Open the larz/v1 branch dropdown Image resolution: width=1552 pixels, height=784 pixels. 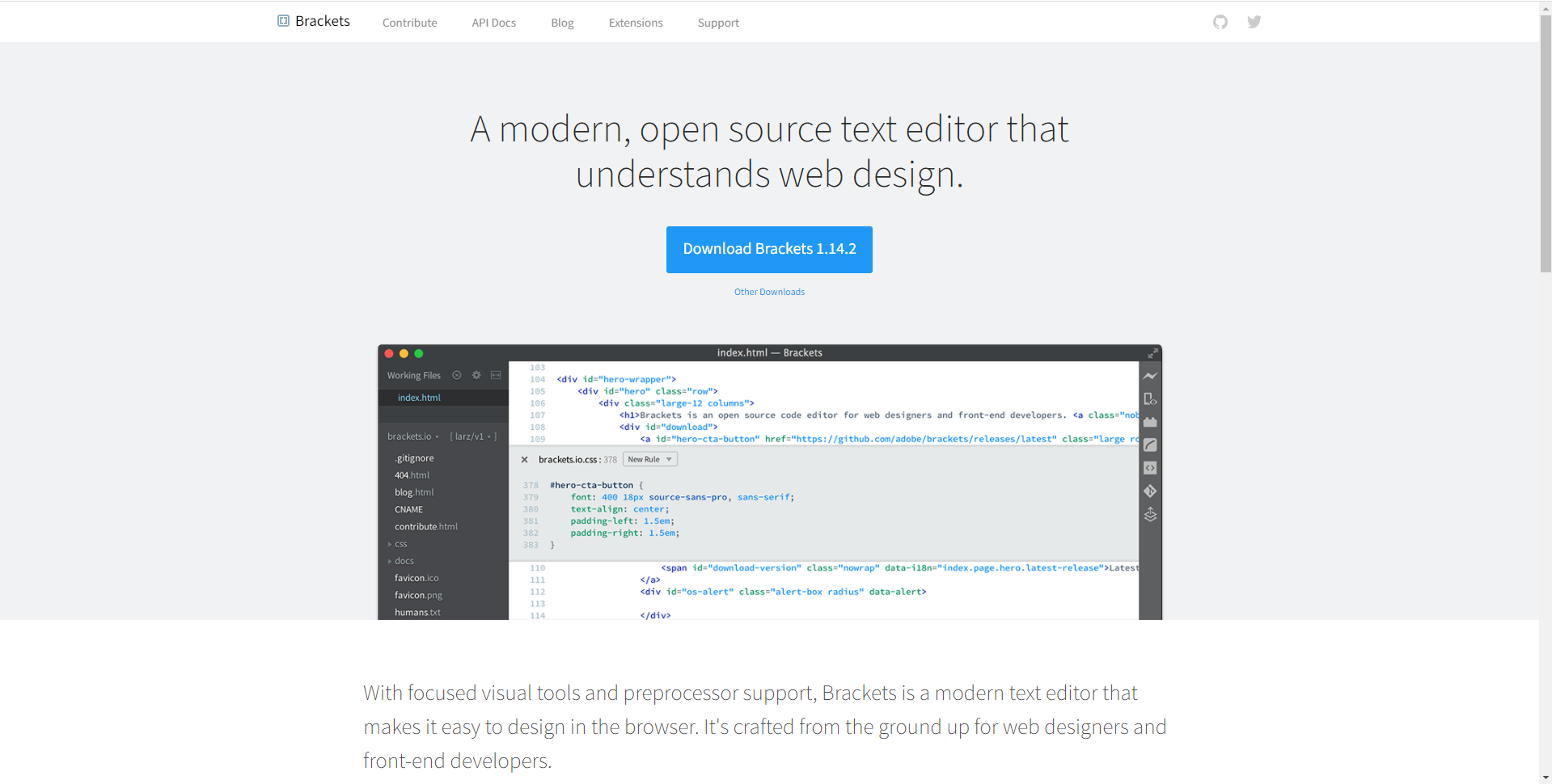pos(473,436)
